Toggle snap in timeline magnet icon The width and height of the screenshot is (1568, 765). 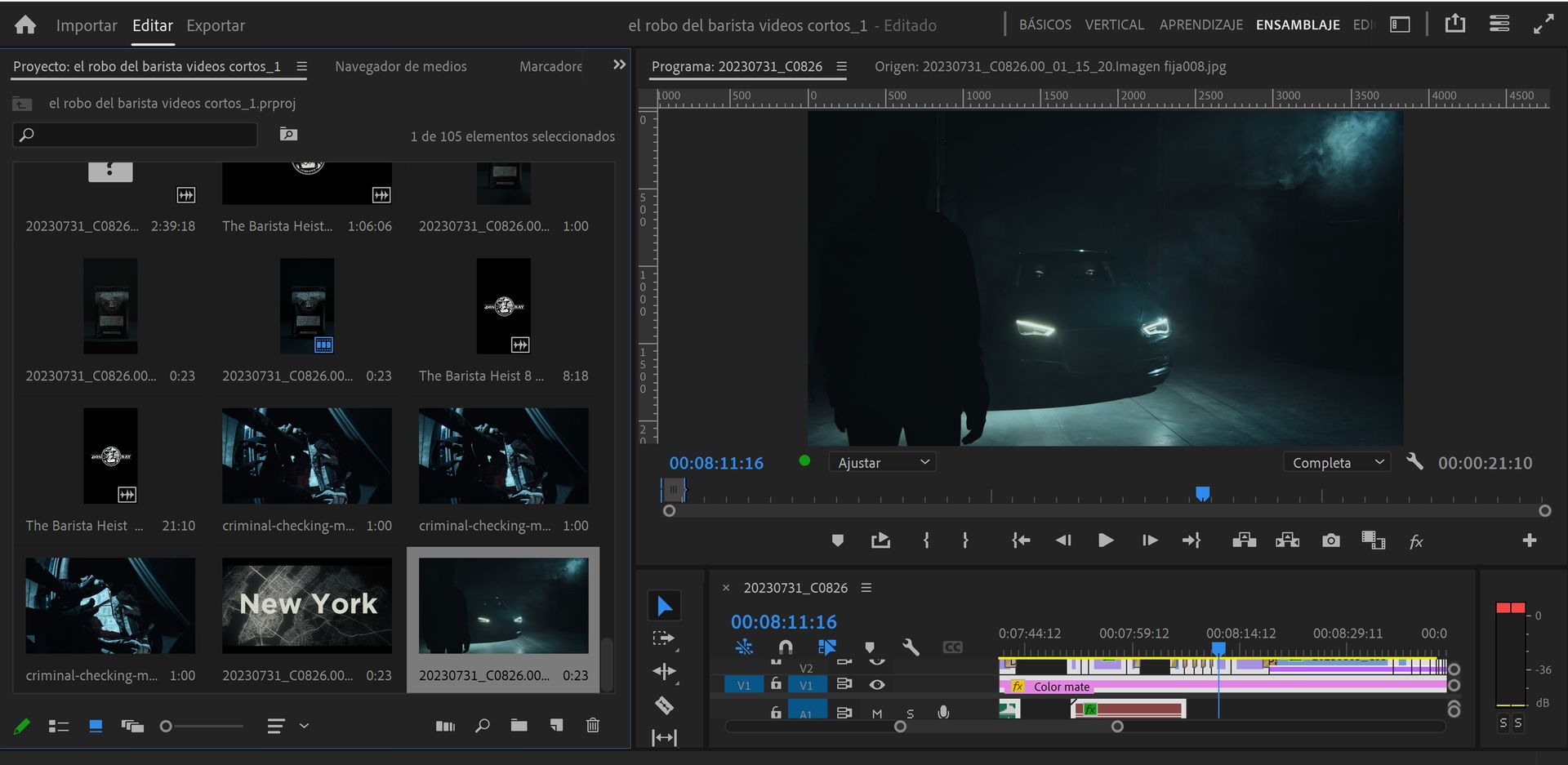pos(786,647)
